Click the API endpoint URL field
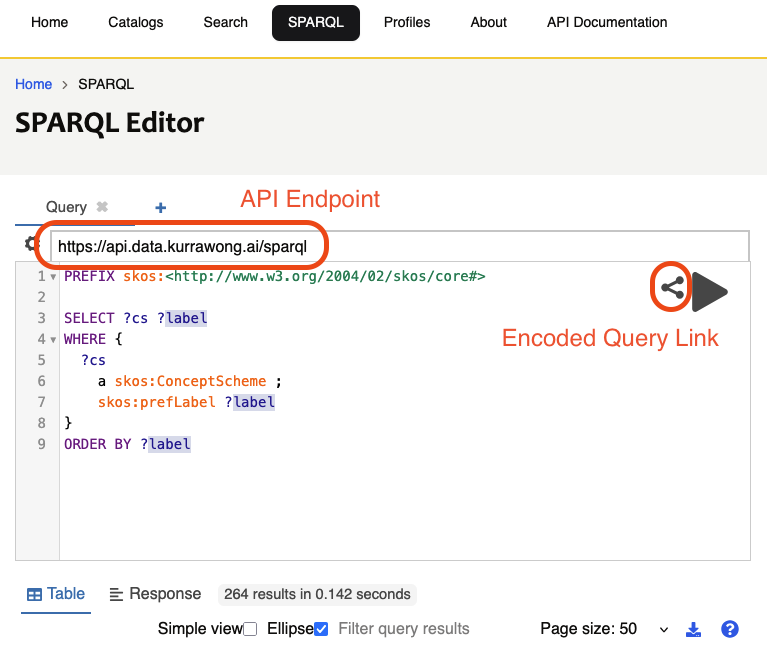Image resolution: width=767 pixels, height=647 pixels. 400,245
